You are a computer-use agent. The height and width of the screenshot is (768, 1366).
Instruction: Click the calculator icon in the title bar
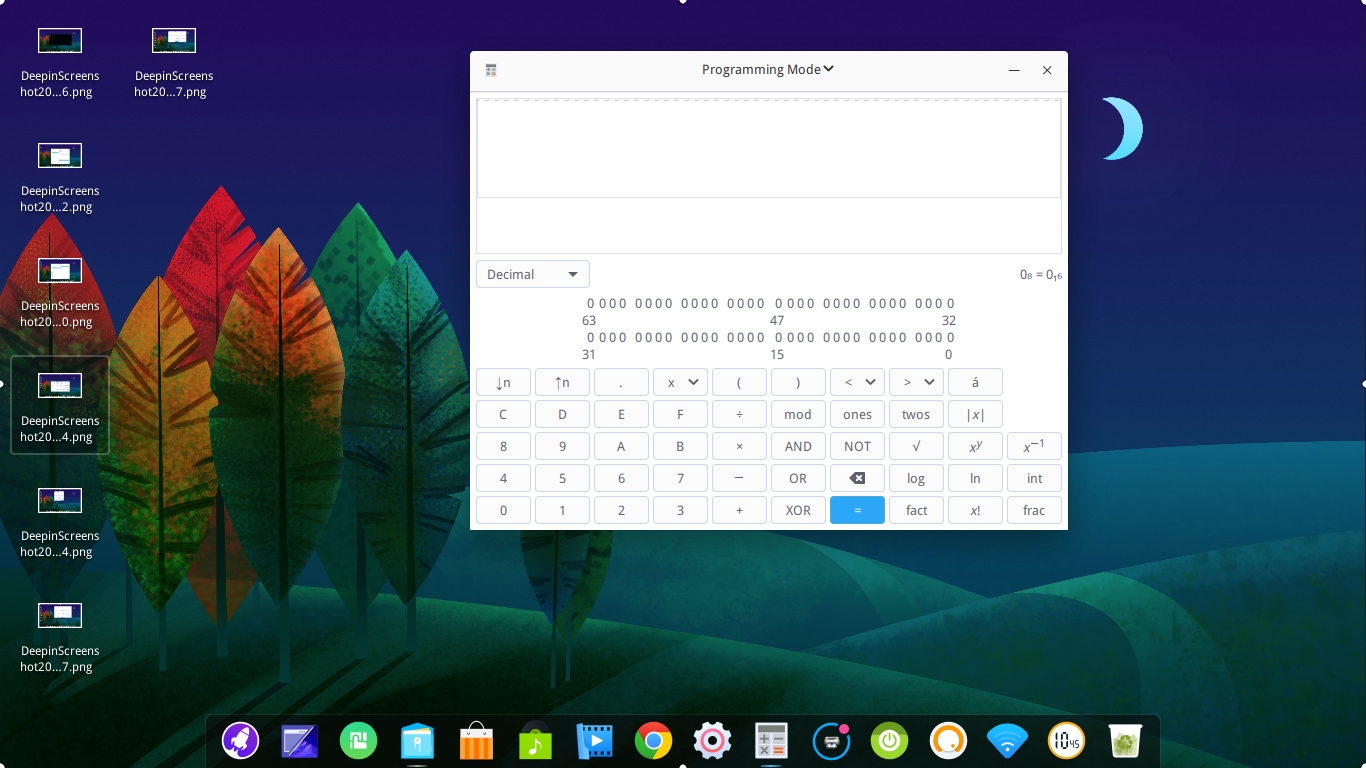[x=491, y=69]
